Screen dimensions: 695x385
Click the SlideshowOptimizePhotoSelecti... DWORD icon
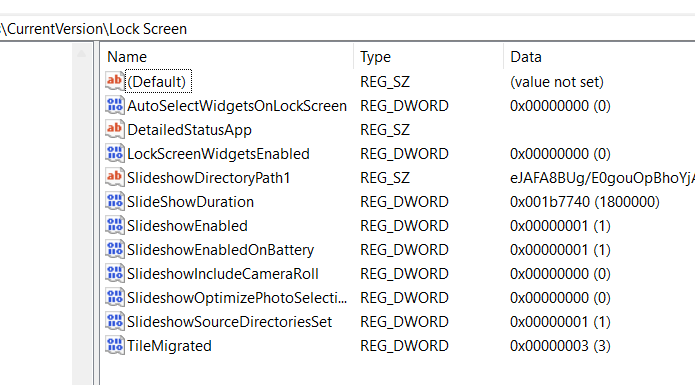point(114,297)
